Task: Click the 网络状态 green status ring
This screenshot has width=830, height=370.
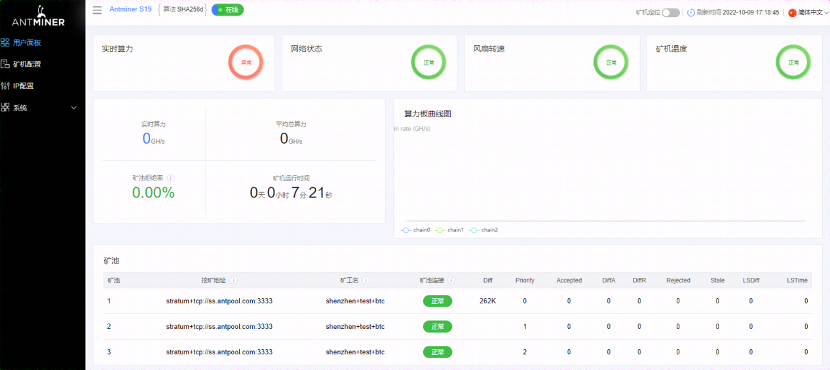Action: 428,62
